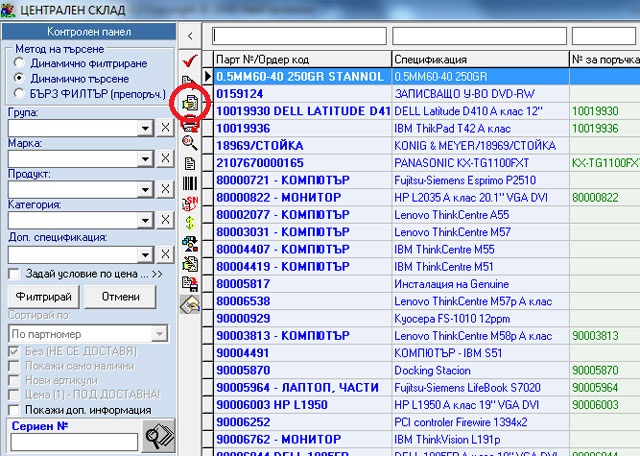Click the № за поръчка column header
Viewport: 640px width, 456px height.
click(x=604, y=60)
